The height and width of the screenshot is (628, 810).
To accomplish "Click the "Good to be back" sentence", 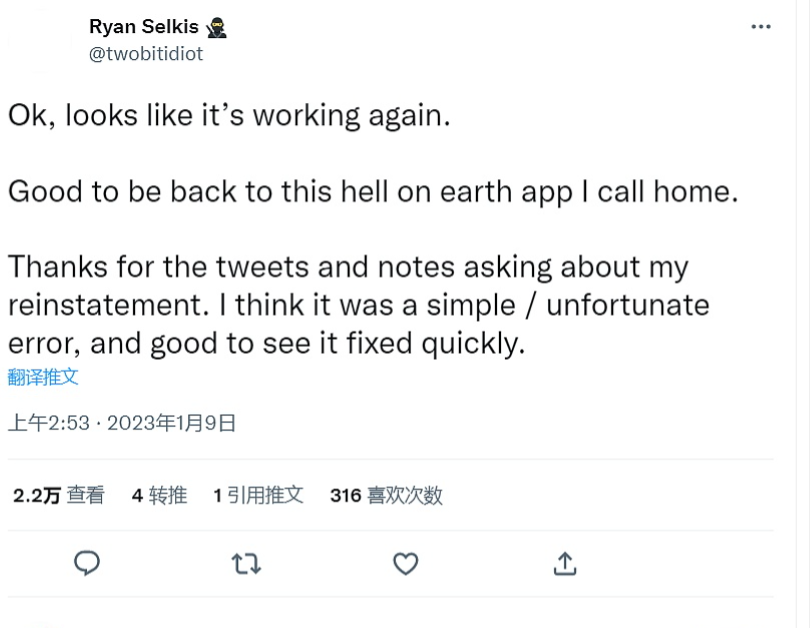I will tap(372, 191).
